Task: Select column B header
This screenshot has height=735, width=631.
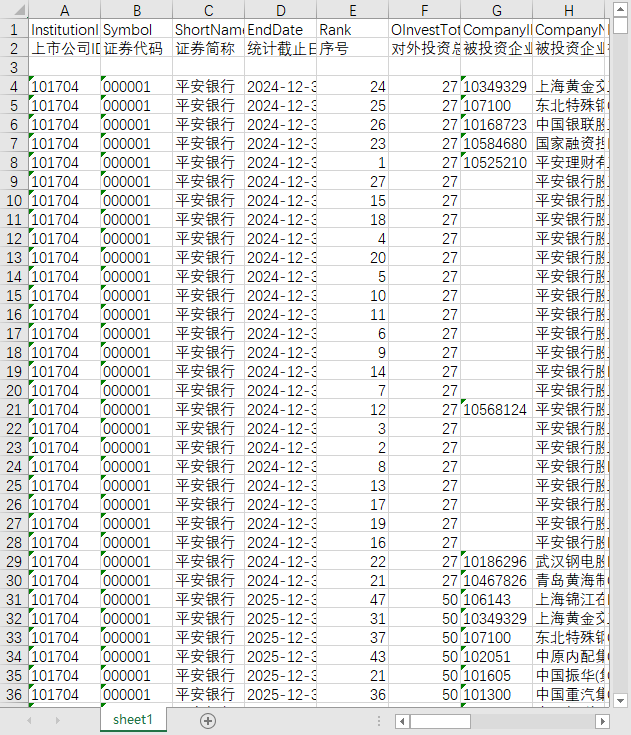Action: point(136,10)
